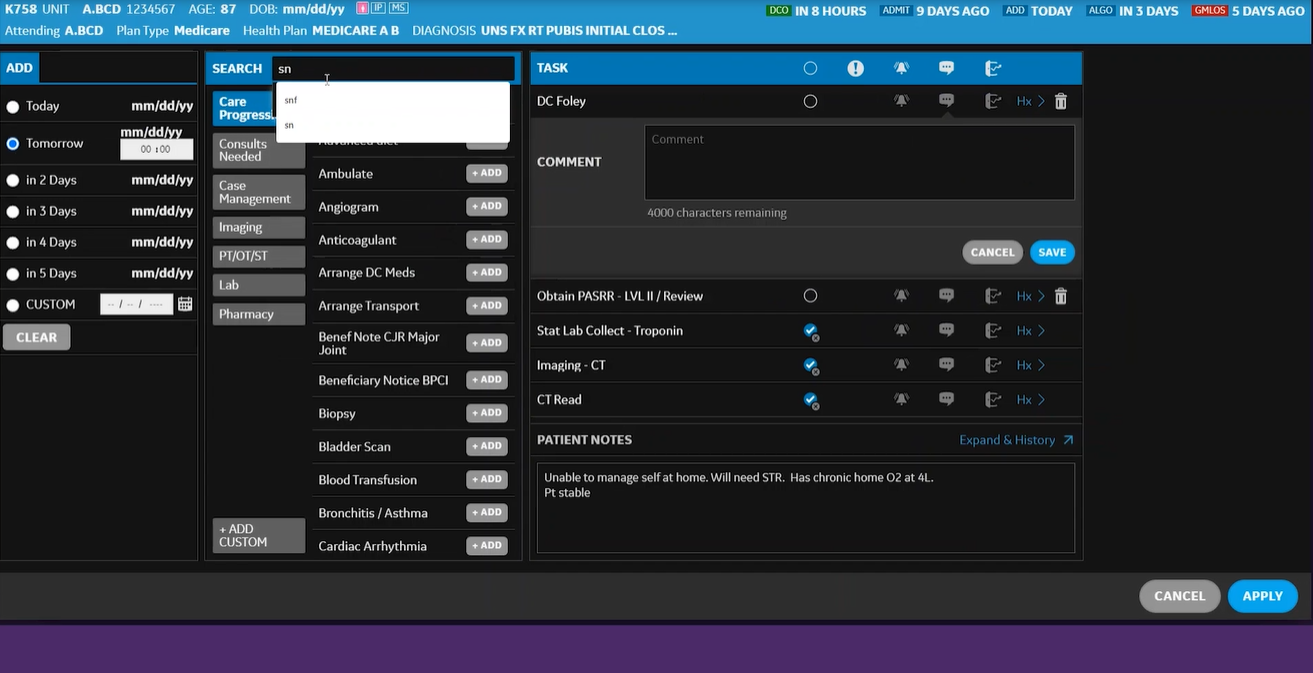The image size is (1313, 673).
Task: Click the exclamation alert icon in TASK header
Action: click(857, 67)
